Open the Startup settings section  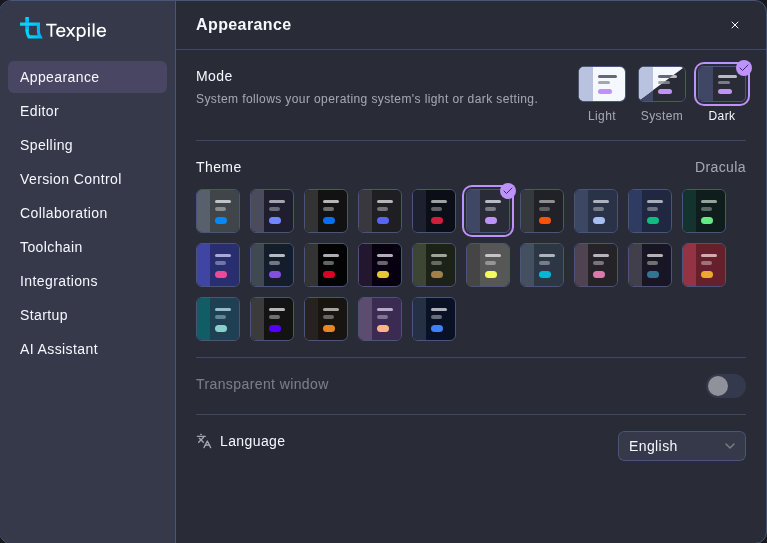point(88,315)
